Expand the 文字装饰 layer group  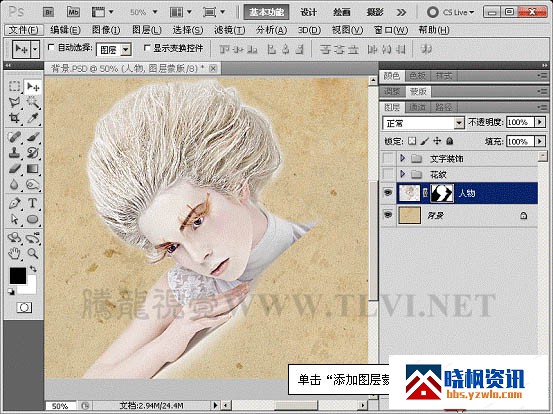point(402,158)
